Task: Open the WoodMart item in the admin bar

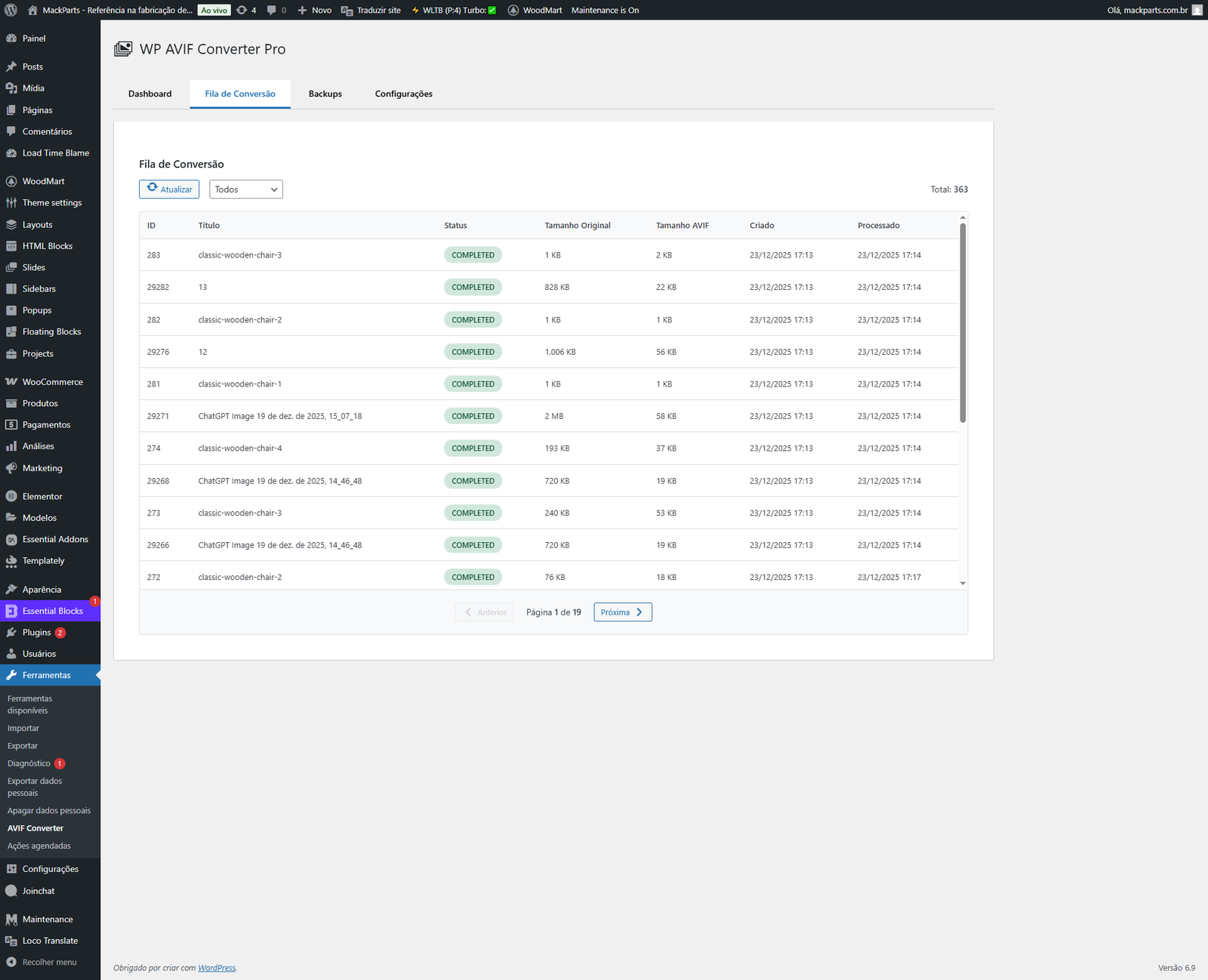Action: click(535, 10)
